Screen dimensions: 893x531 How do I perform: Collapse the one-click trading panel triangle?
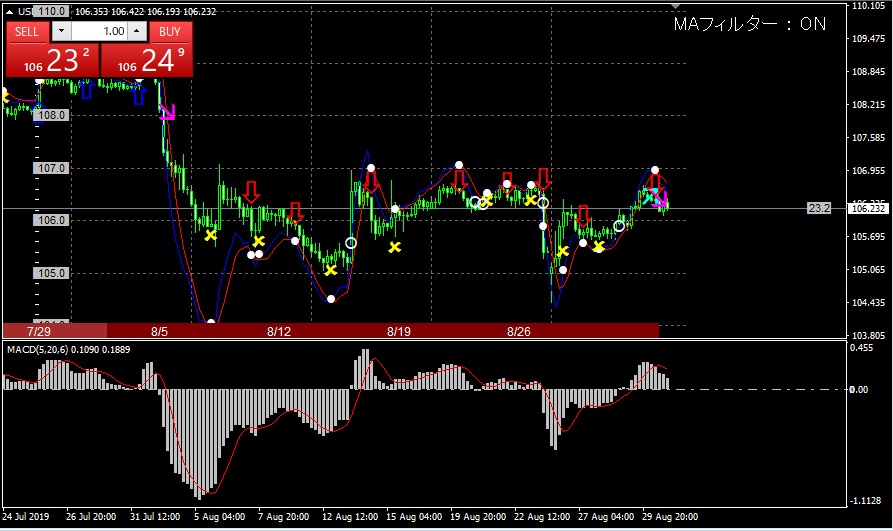point(9,11)
